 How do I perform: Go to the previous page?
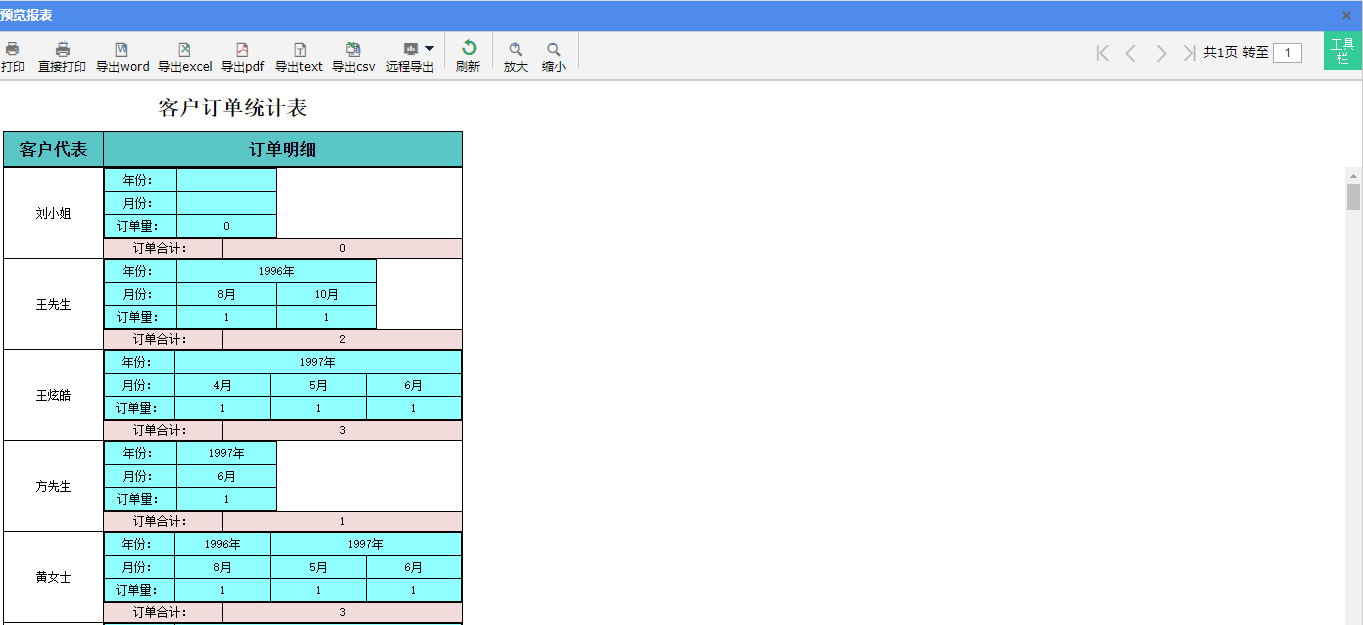pos(1131,53)
